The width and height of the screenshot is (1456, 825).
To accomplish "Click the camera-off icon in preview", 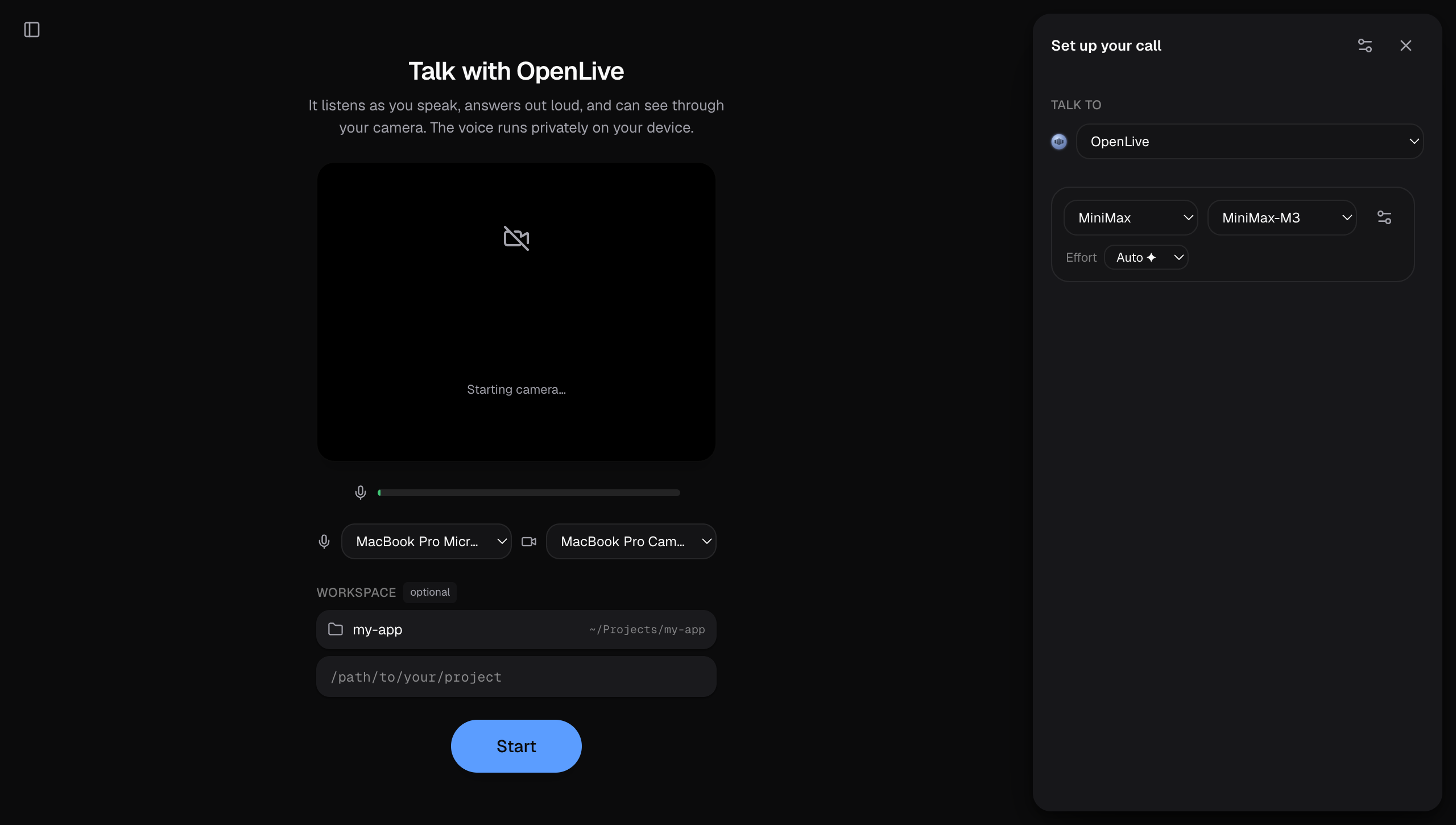I will [516, 238].
